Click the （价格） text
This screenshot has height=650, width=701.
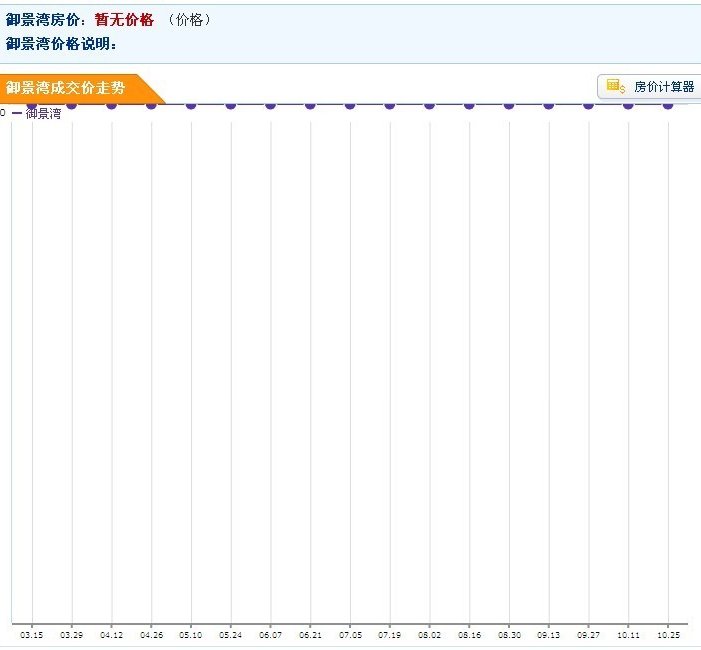click(x=190, y=20)
